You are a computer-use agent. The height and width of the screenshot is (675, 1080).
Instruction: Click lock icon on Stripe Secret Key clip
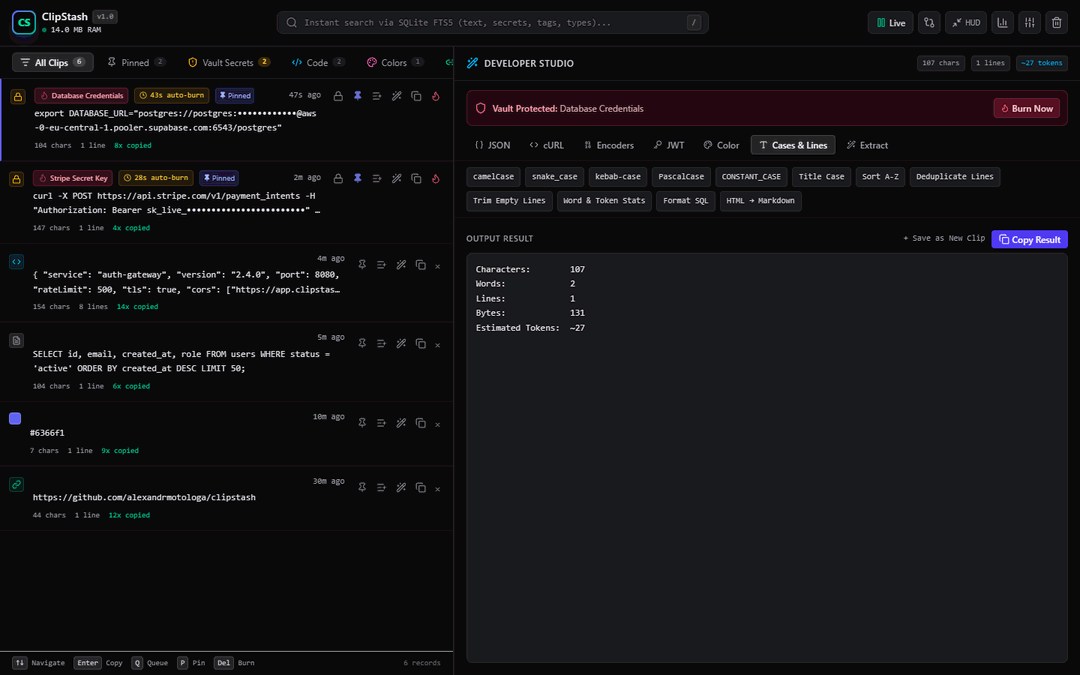tap(338, 178)
